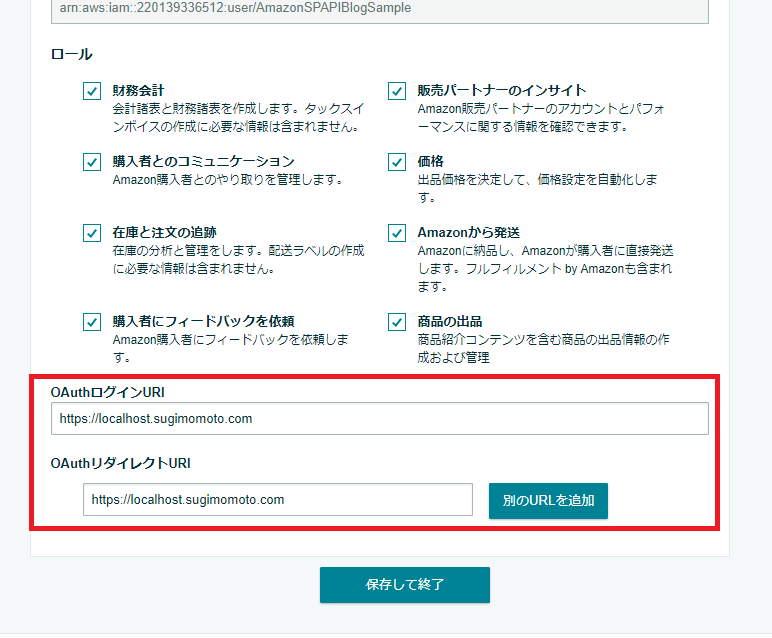Viewport: 772px width, 638px height.
Task: Click the 保存して終了 button
Action: click(405, 585)
